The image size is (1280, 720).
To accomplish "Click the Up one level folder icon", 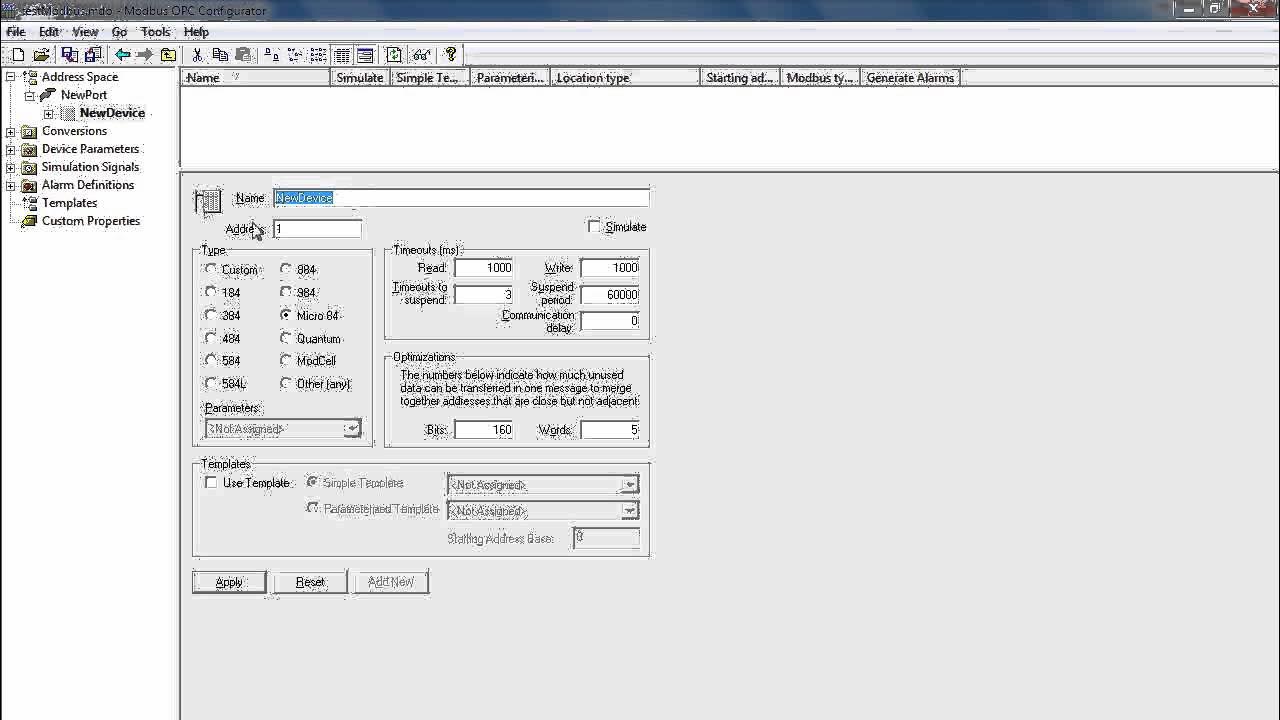I will [168, 55].
